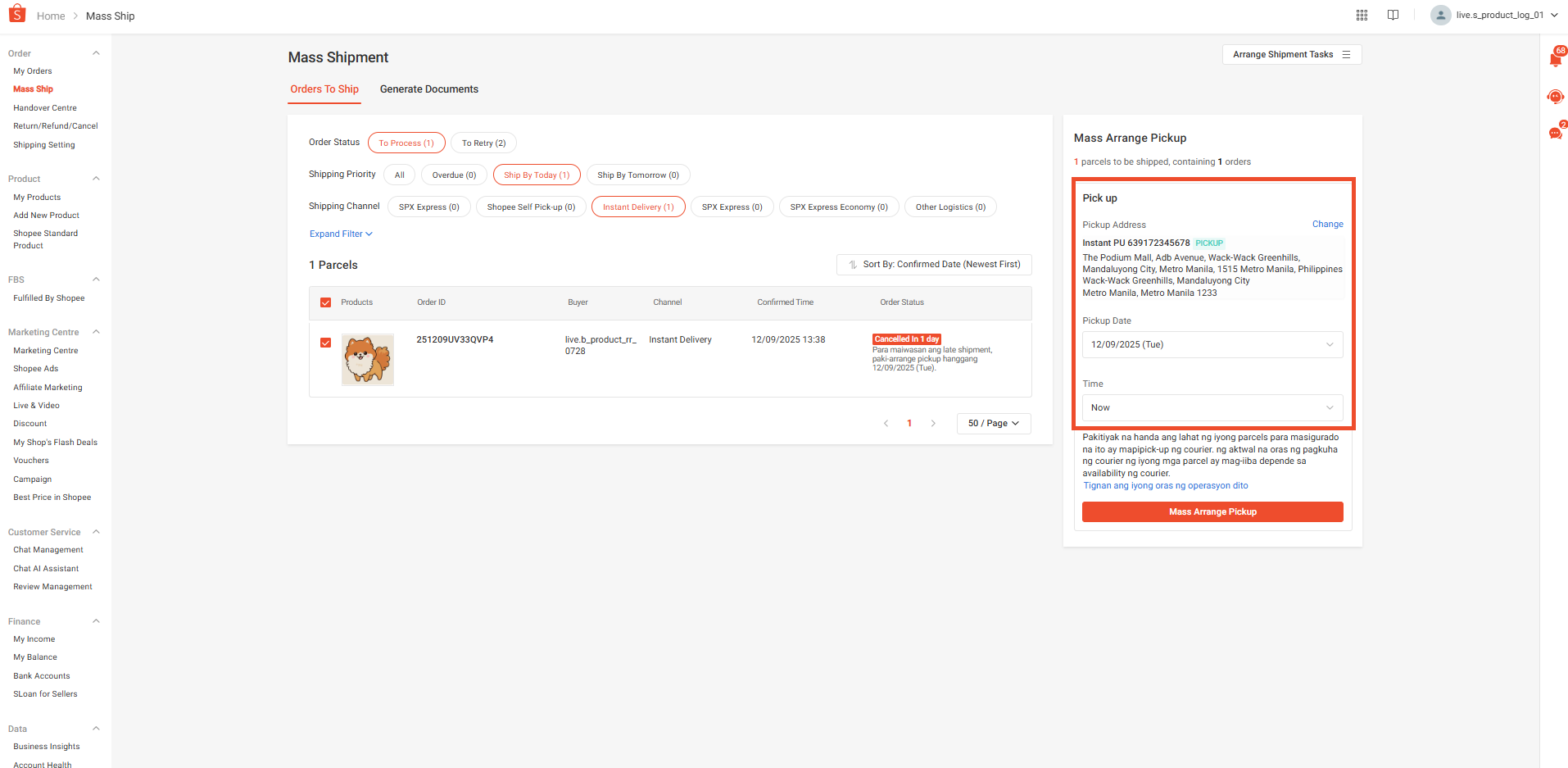This screenshot has width=1568, height=768.
Task: Go to previous page arrow
Action: (x=886, y=424)
